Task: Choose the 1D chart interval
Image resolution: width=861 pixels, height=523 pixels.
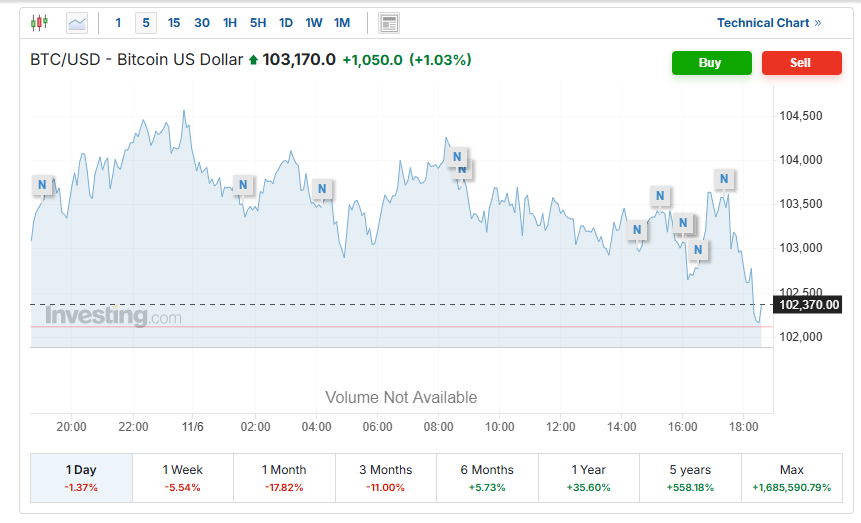Action: click(x=286, y=22)
